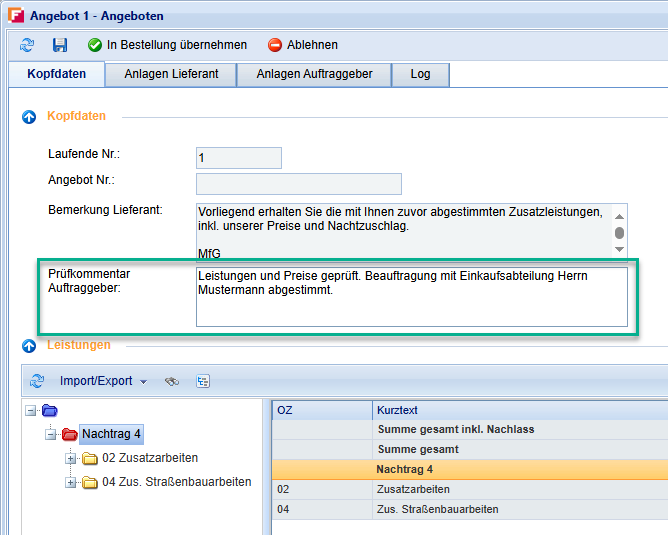
Task: Open the Log tab
Action: (x=420, y=74)
